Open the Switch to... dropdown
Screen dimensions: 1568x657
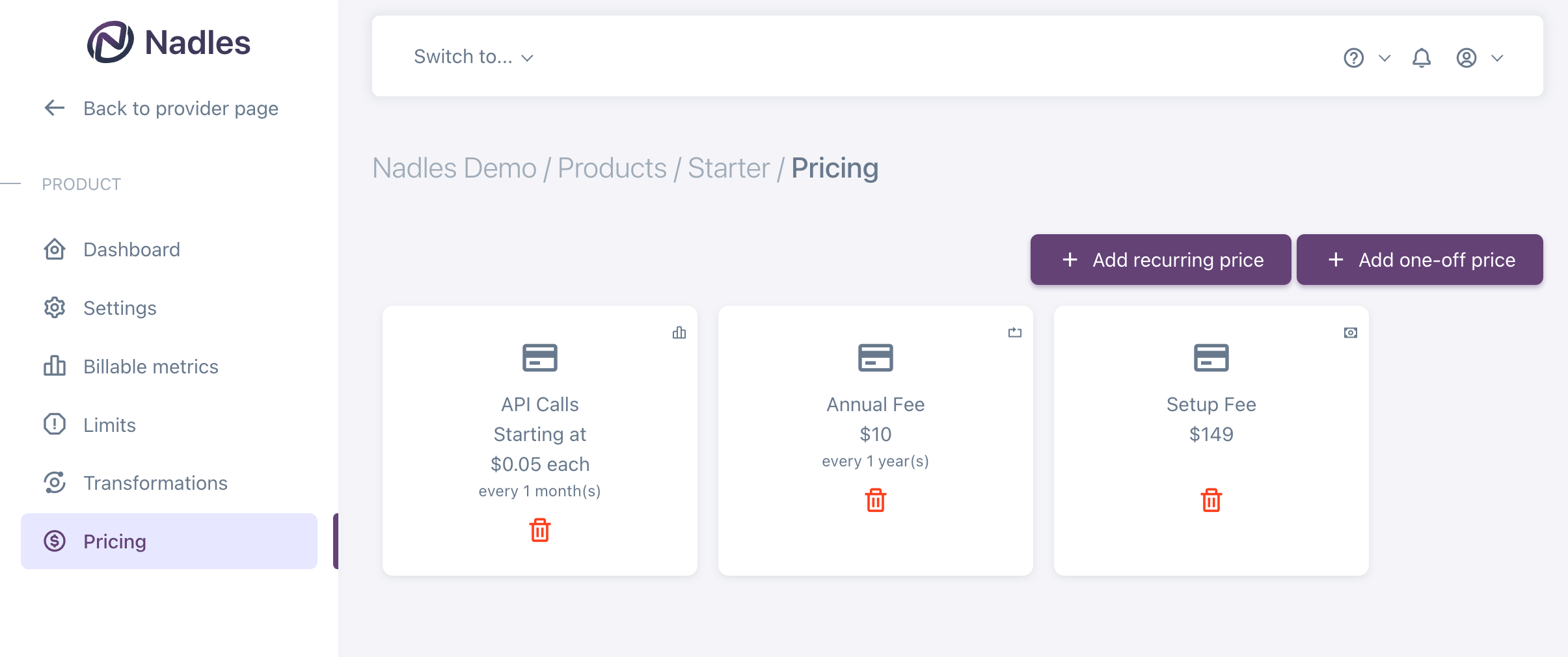[474, 57]
